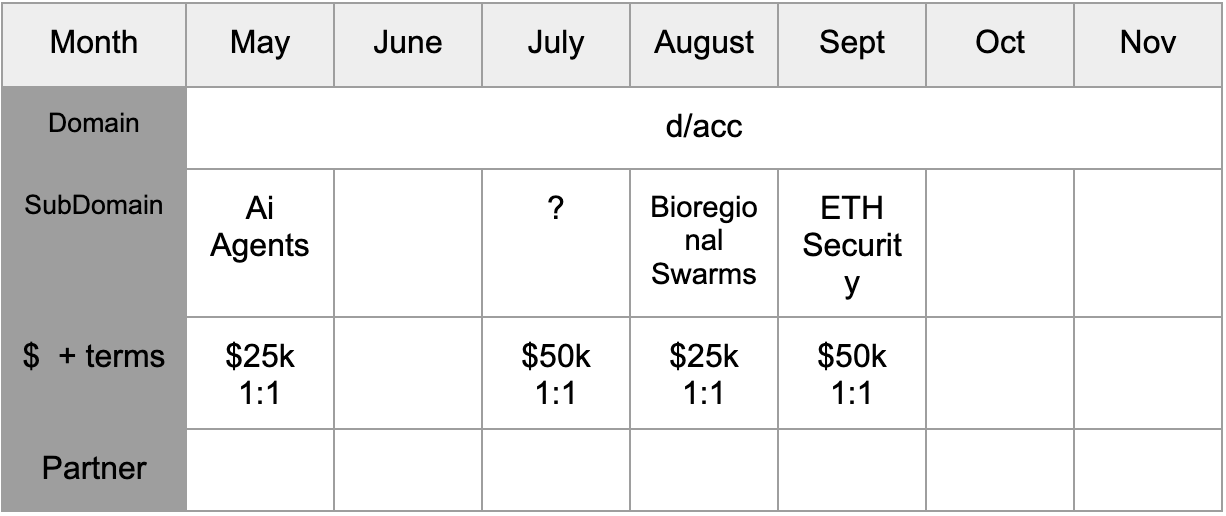This screenshot has height=516, width=1226.
Task: Select the Ai Agents cell
Action: (260, 227)
